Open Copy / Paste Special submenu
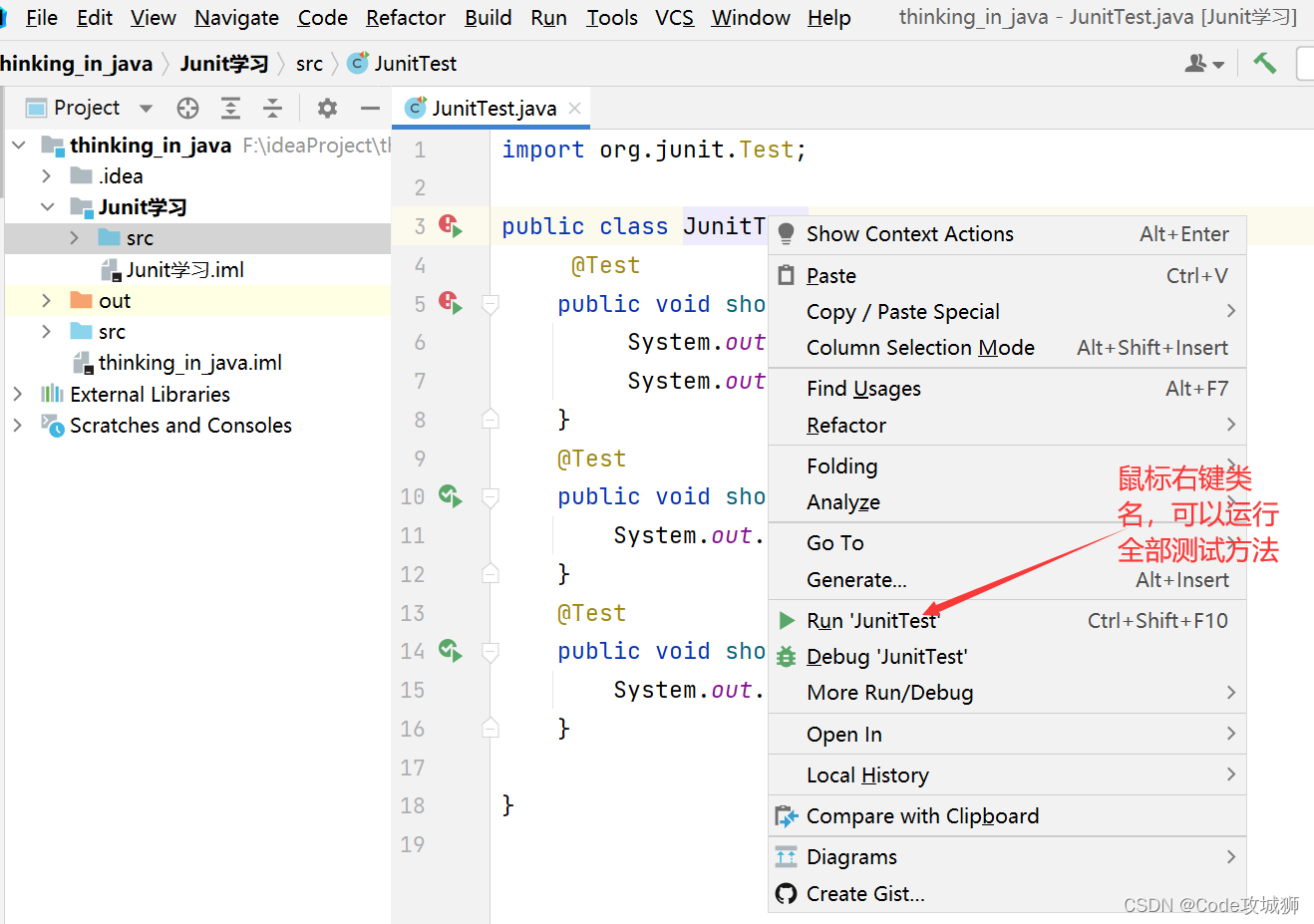1314x924 pixels. tap(1007, 312)
